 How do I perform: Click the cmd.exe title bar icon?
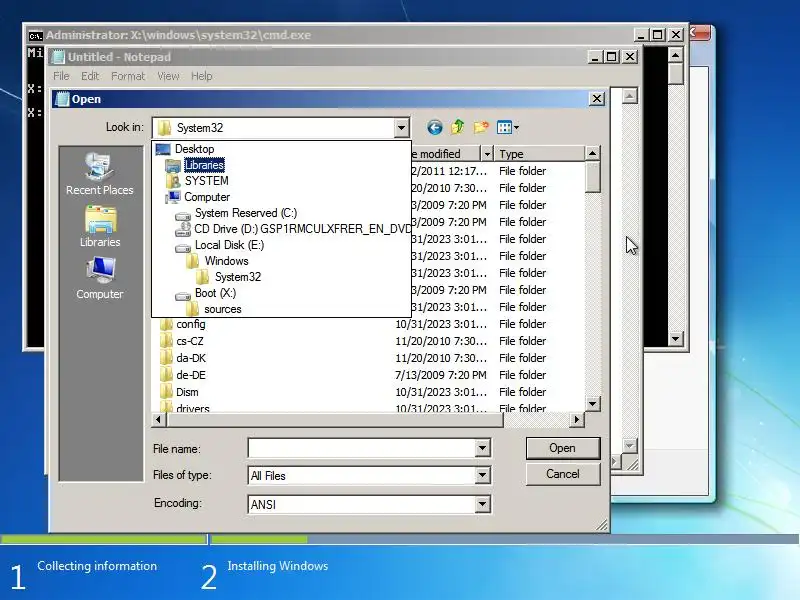click(35, 35)
